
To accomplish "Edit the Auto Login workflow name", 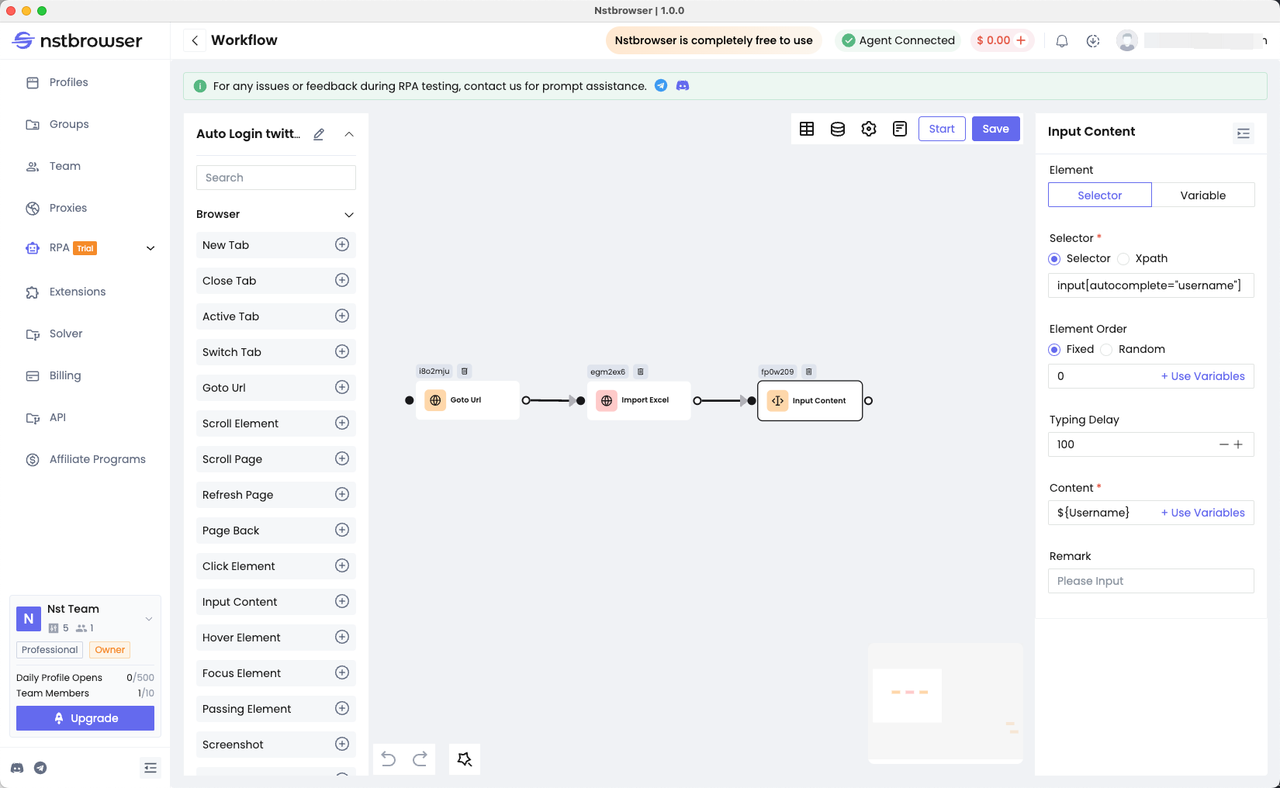I will (319, 134).
